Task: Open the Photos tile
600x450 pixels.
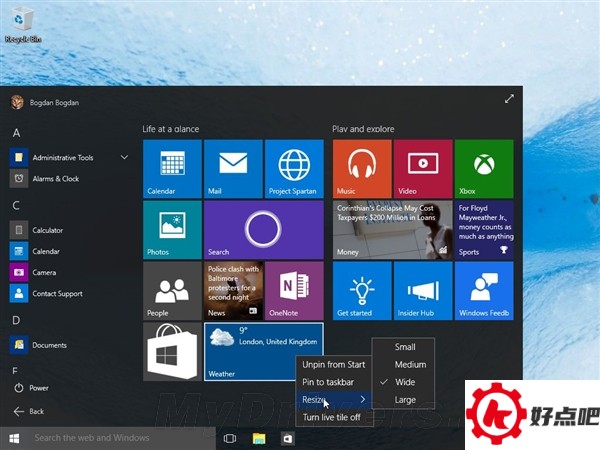Action: [172, 230]
